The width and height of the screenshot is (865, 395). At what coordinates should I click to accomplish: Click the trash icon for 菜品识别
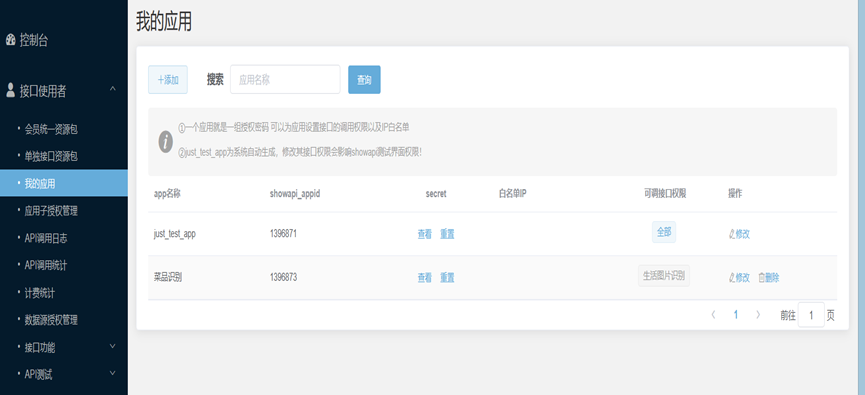(x=761, y=278)
